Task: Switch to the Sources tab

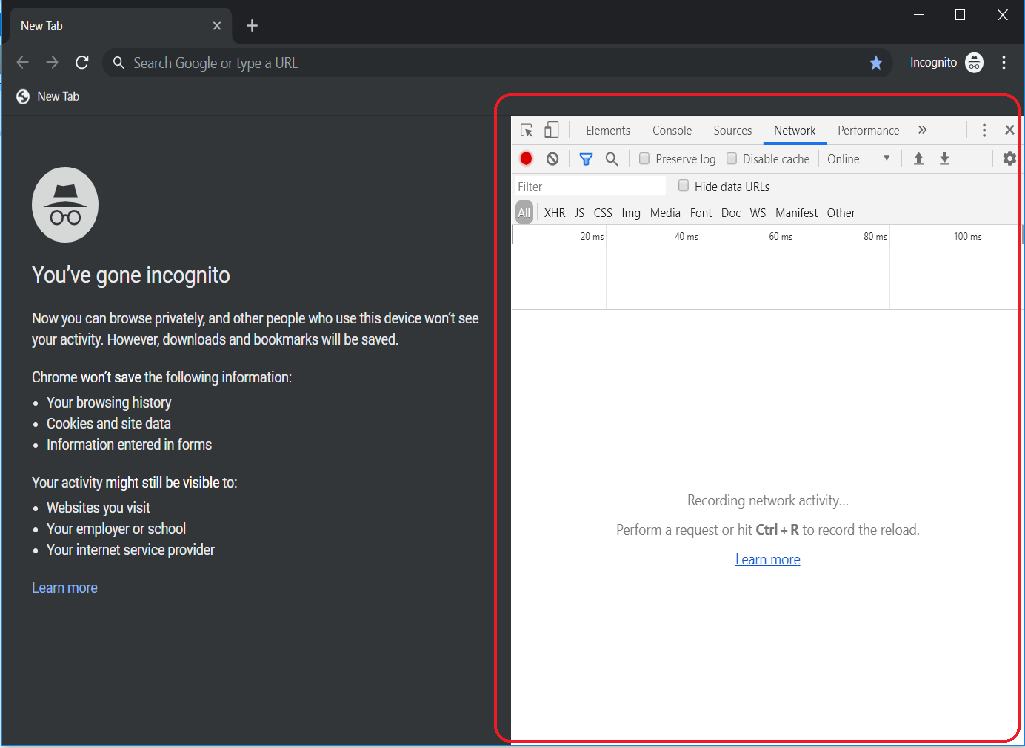Action: [733, 131]
